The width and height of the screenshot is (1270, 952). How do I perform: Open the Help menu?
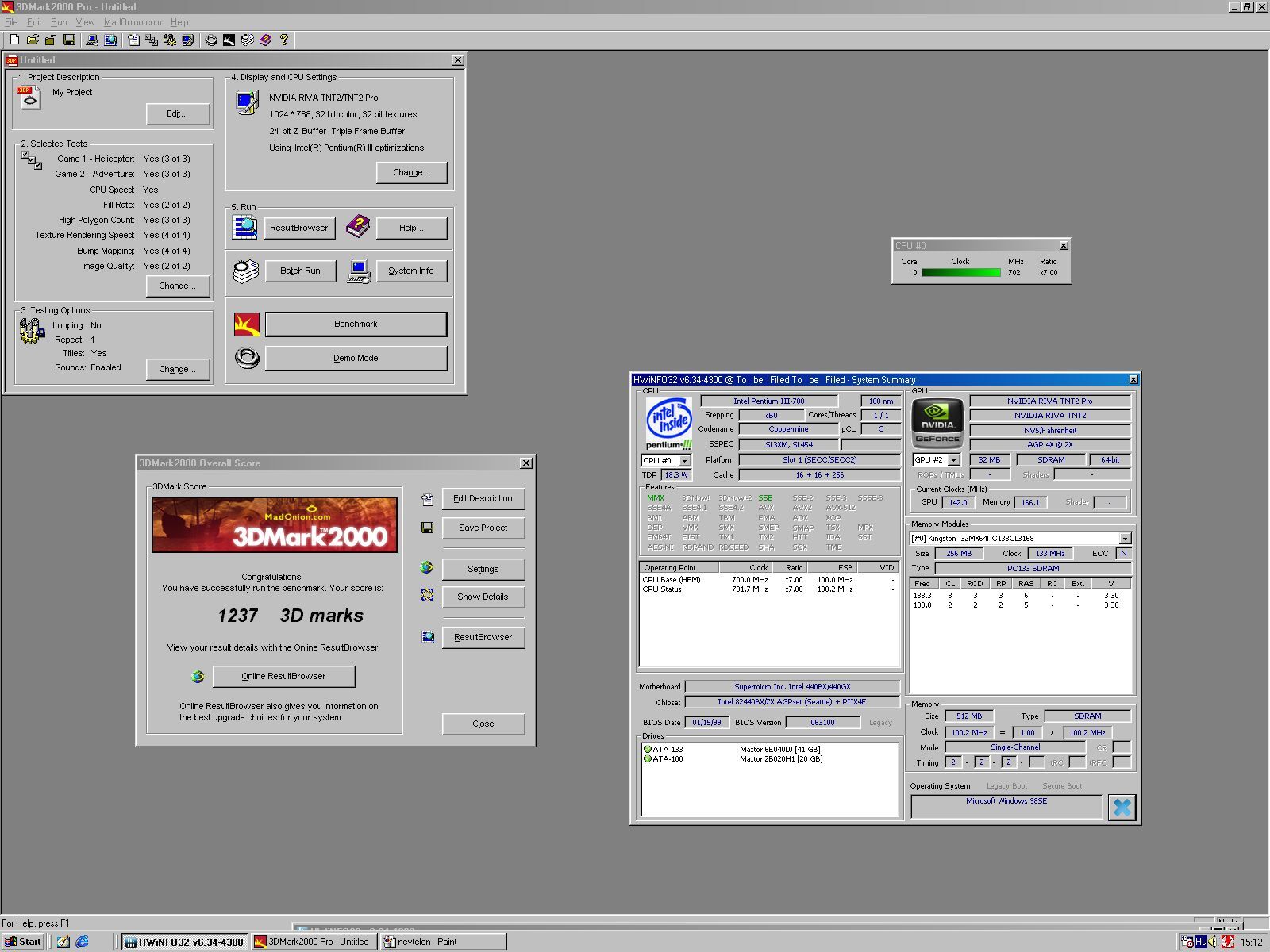click(x=179, y=22)
